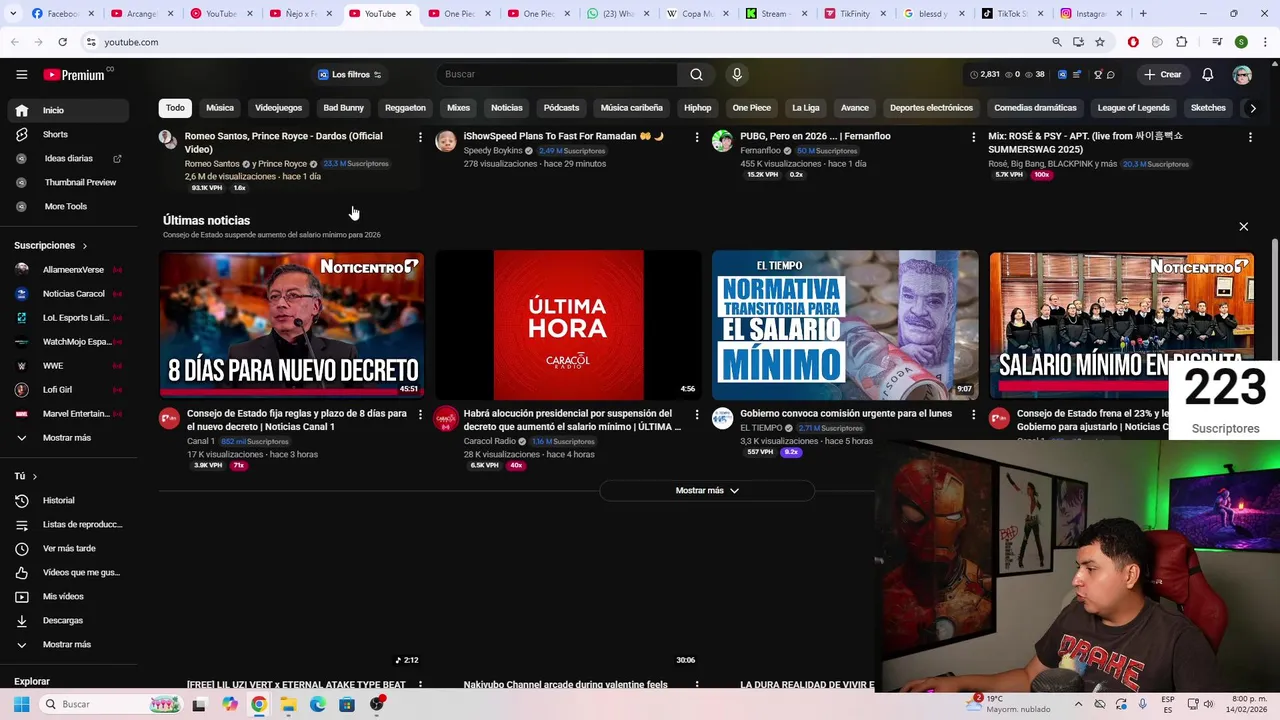Image resolution: width=1280 pixels, height=720 pixels.
Task: Open Vídeos que me gustan
Action: click(67, 572)
